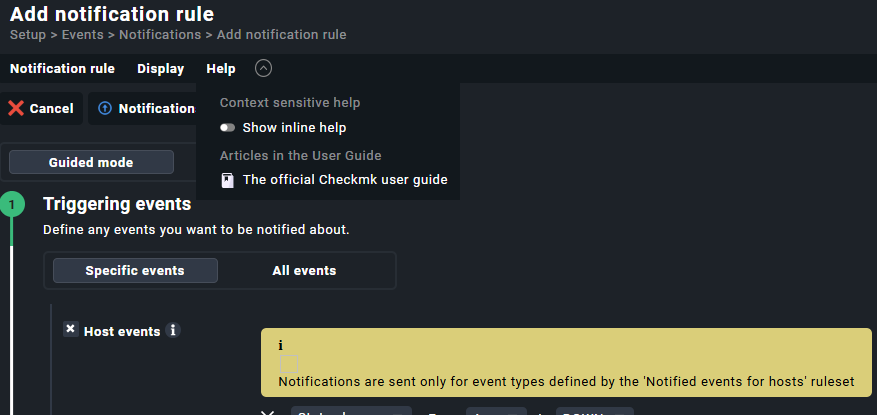Open The official Checkmk user guide
Viewport: 877px width, 415px height.
[x=344, y=180]
